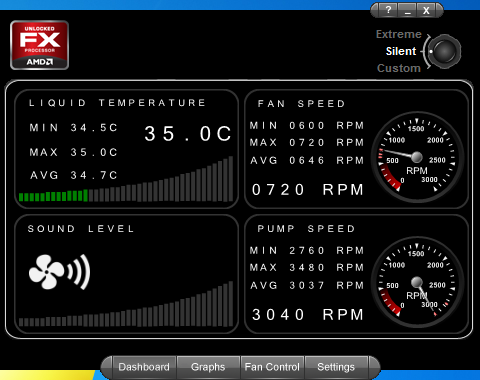480x380 pixels.
Task: Open the Settings tab
Action: 336,367
